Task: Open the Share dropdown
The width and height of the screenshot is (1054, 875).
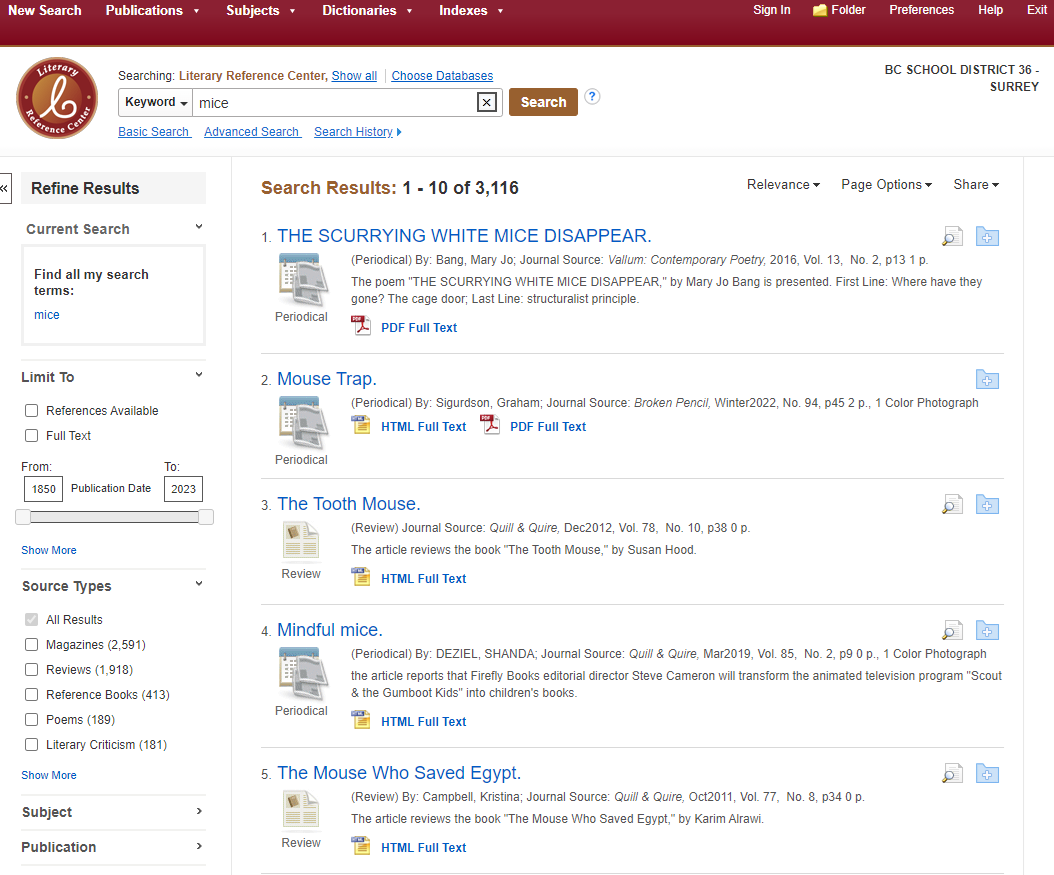Action: pyautogui.click(x=976, y=185)
